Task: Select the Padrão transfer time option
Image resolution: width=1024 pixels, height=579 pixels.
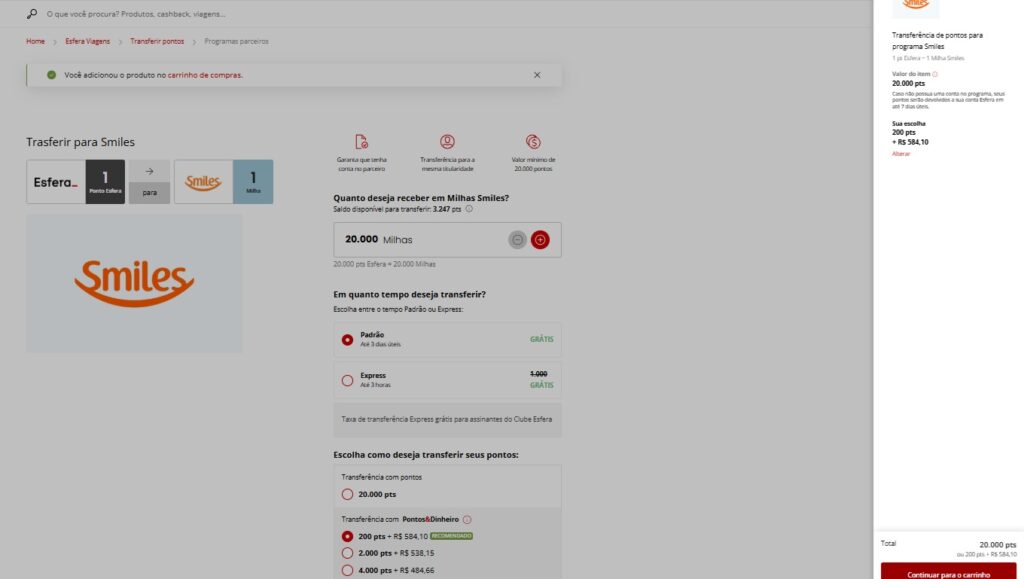Action: point(348,339)
